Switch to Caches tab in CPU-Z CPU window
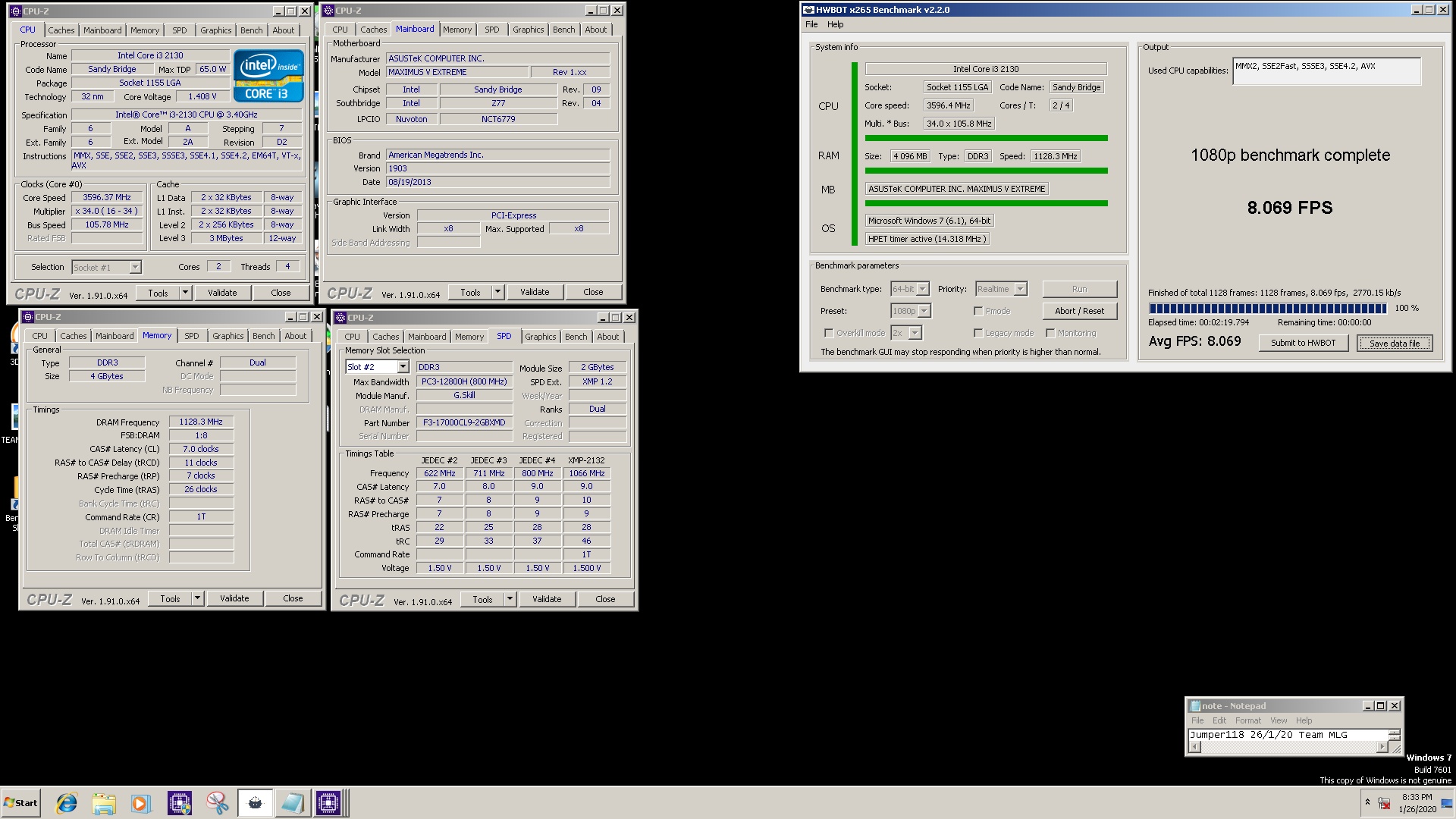1456x819 pixels. [x=61, y=30]
